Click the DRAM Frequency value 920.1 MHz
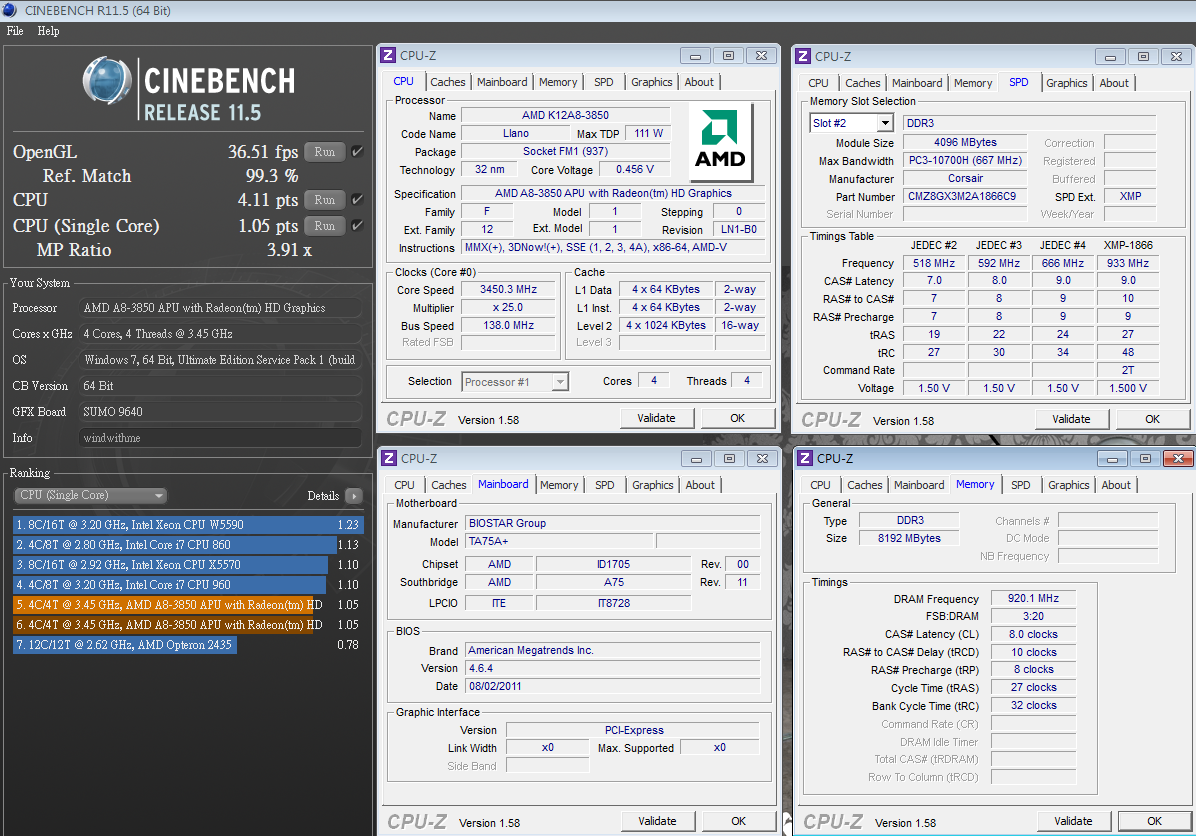The image size is (1196, 836). (1034, 599)
